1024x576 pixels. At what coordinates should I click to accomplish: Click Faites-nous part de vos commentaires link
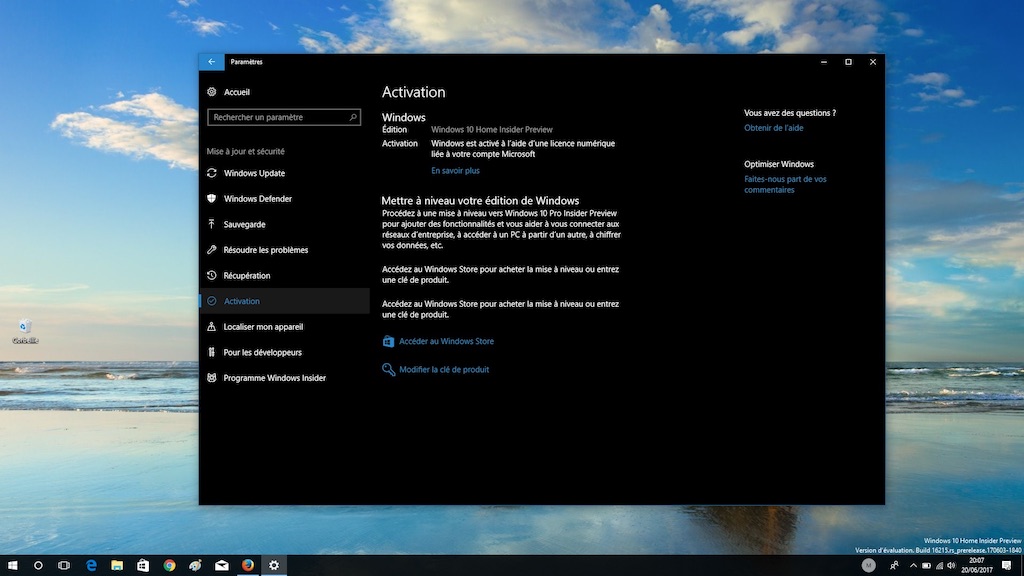click(x=785, y=184)
